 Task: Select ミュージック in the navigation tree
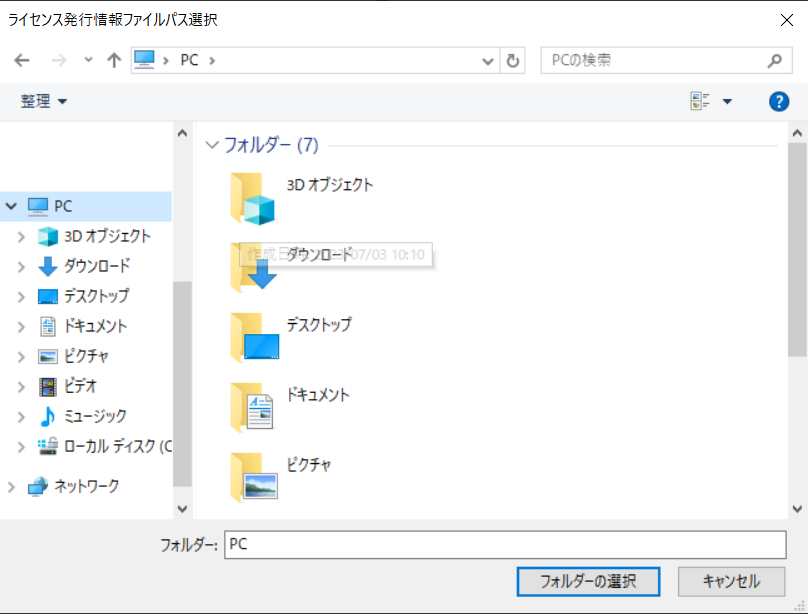tap(94, 416)
